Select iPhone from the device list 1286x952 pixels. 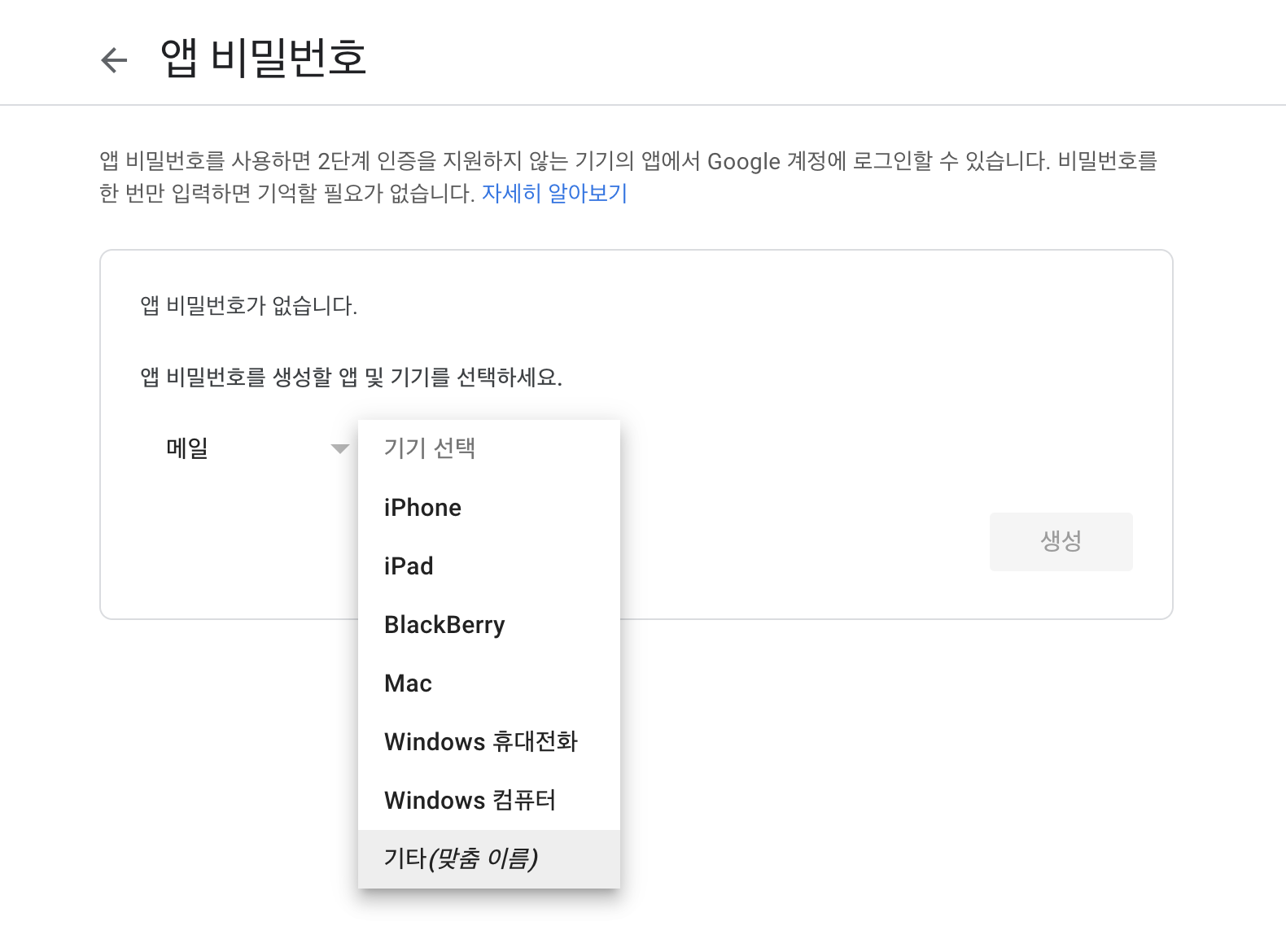tap(489, 508)
